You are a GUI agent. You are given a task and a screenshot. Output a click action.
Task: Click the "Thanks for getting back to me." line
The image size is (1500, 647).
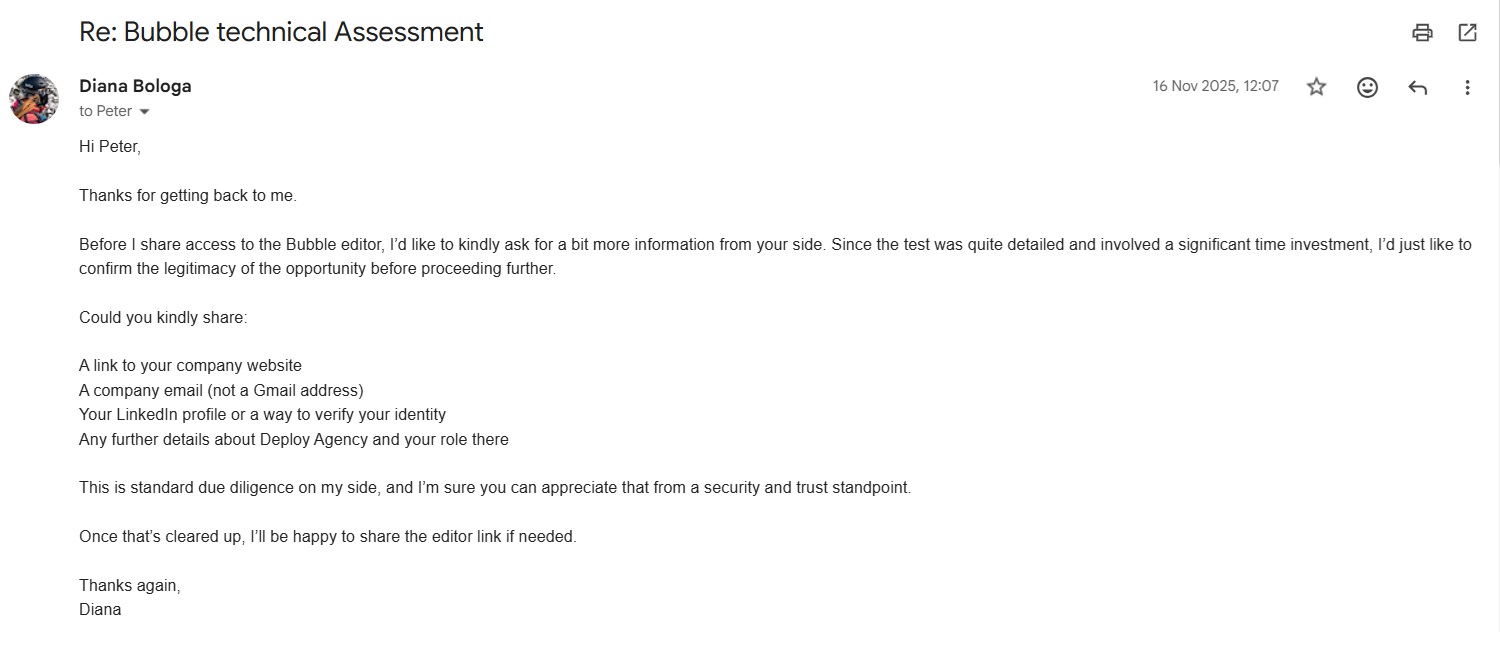point(188,196)
